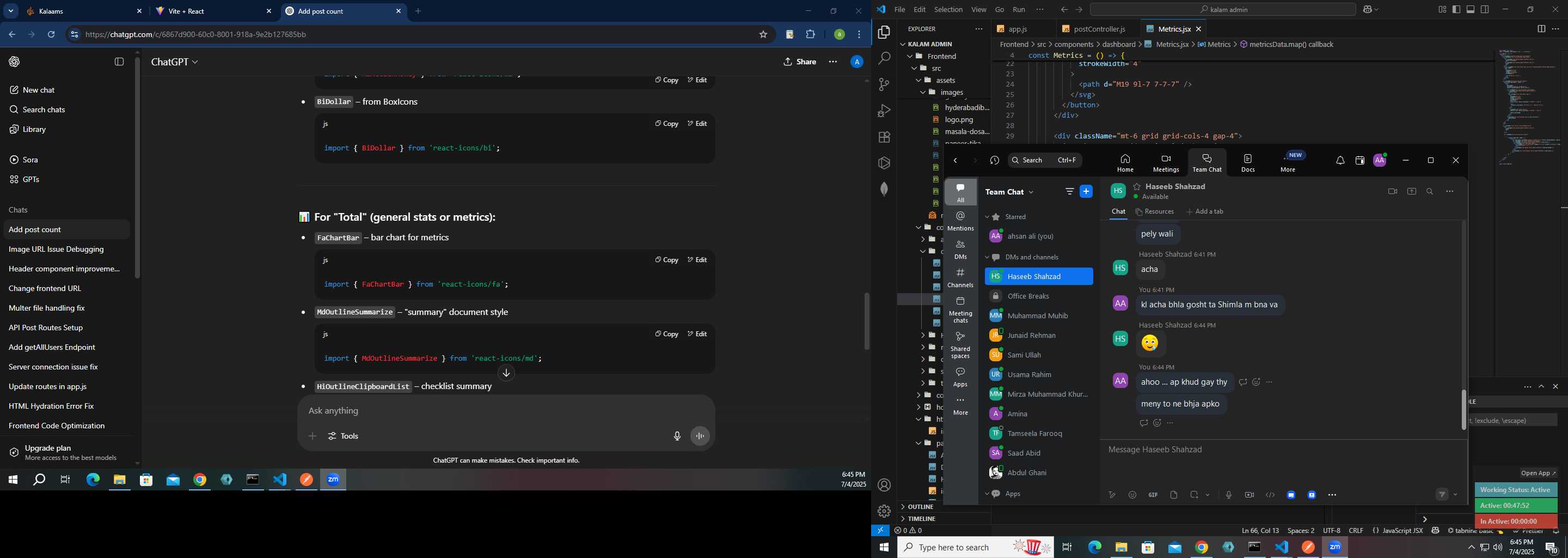The width and height of the screenshot is (1568, 558).
Task: Toggle VS Code bottom panel
Action: point(1471,9)
